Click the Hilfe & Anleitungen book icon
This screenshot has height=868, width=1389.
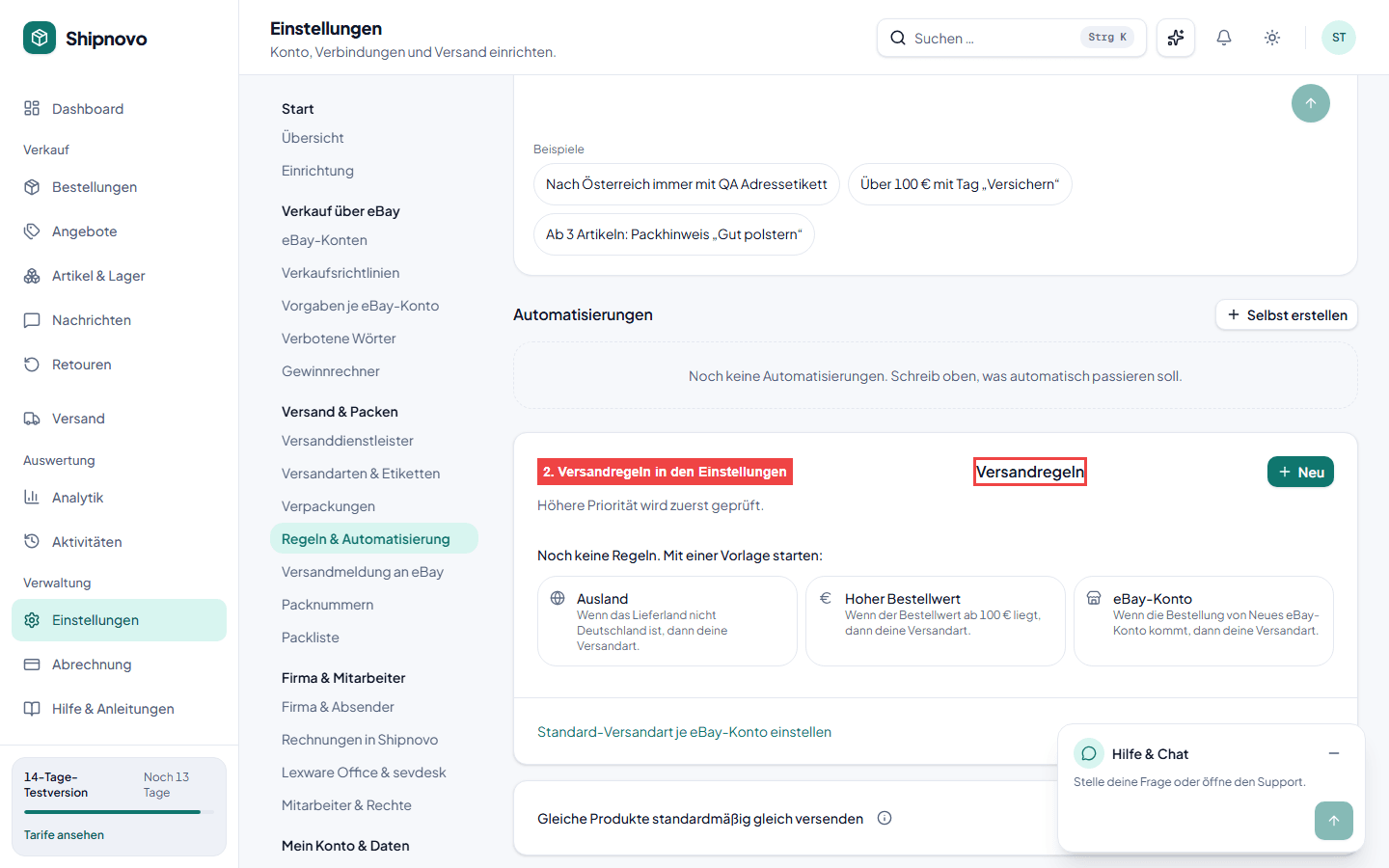coord(32,709)
